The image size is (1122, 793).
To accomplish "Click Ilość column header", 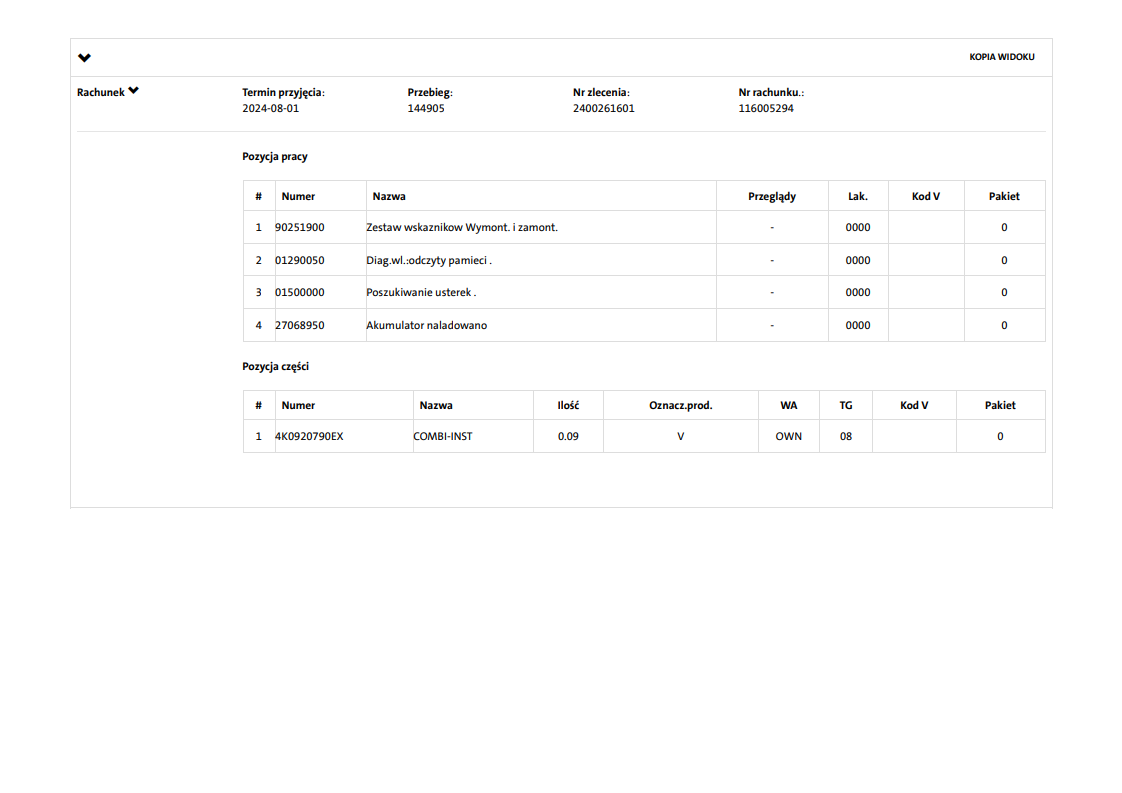I will 568,406.
